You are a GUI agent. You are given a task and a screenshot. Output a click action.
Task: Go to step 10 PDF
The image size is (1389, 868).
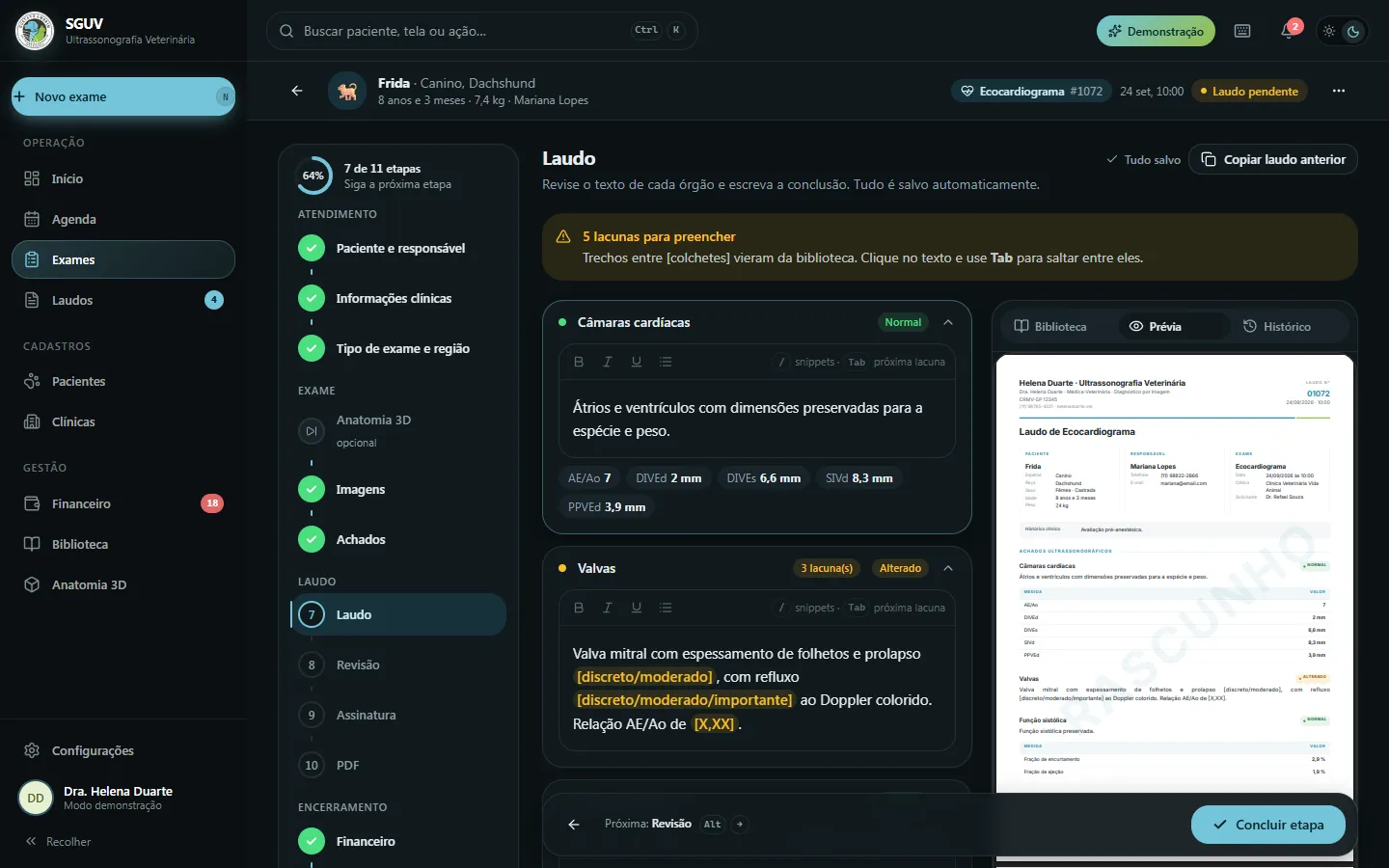coord(397,765)
